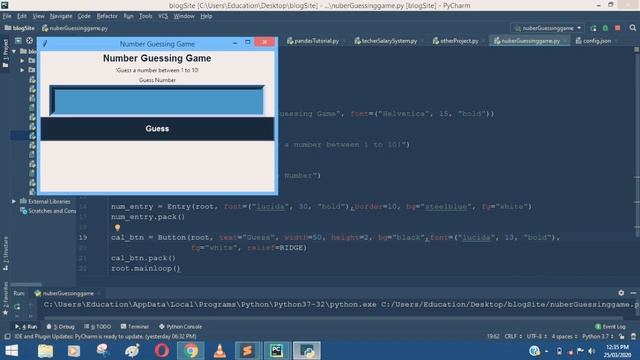
Task: Click cursor position 19:62 in status bar
Action: [493, 336]
